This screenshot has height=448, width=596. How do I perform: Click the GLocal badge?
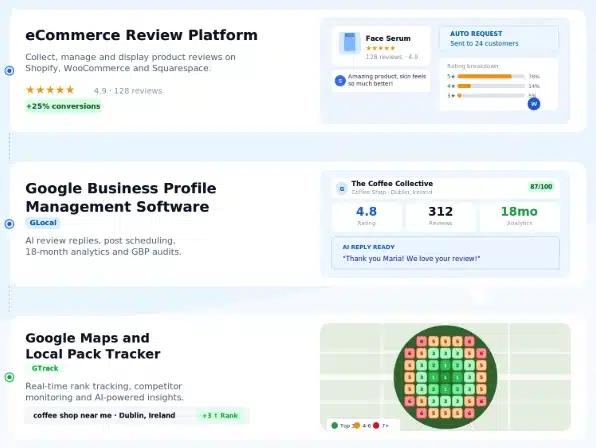coord(43,223)
